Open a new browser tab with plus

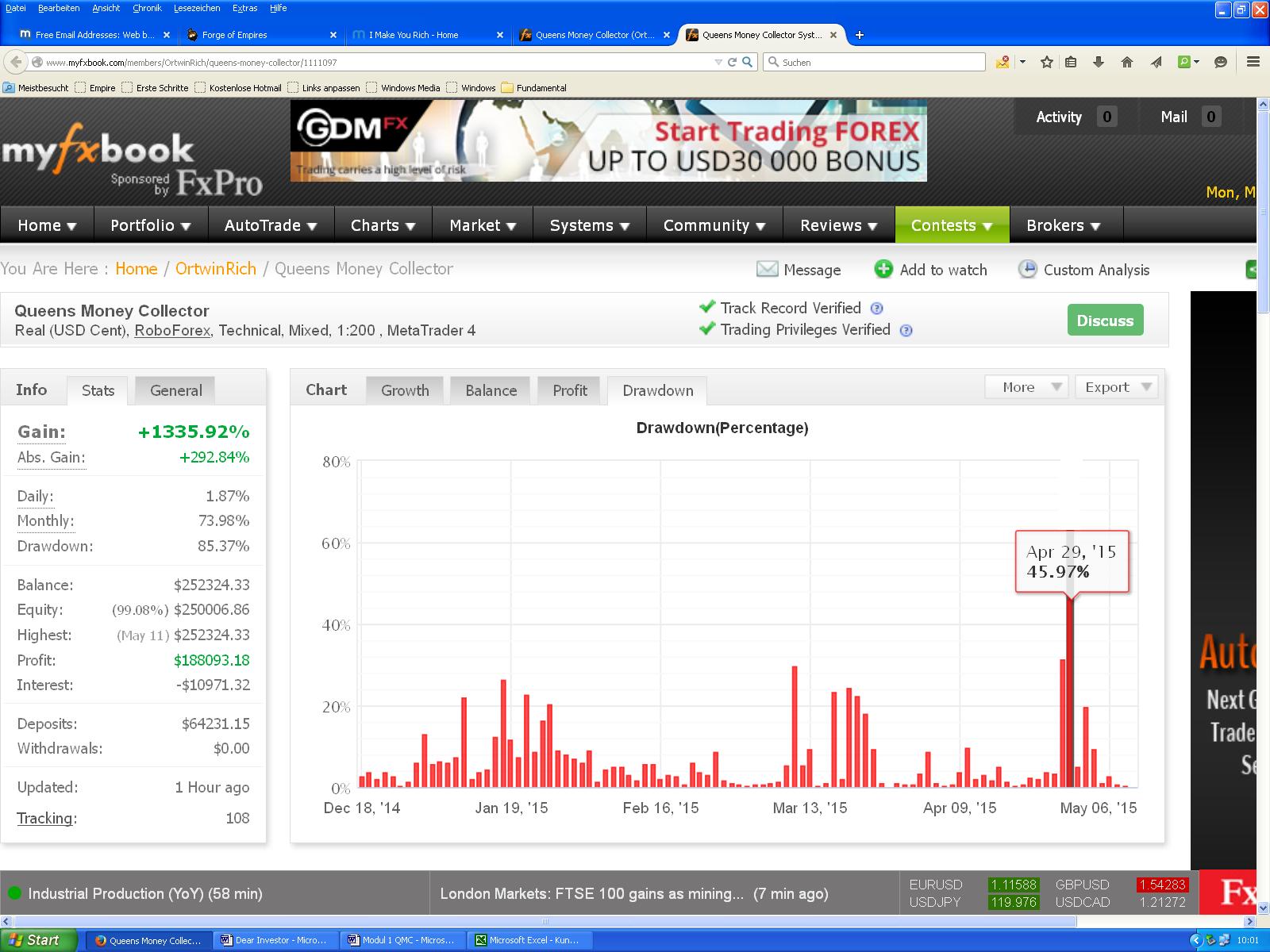click(x=859, y=35)
